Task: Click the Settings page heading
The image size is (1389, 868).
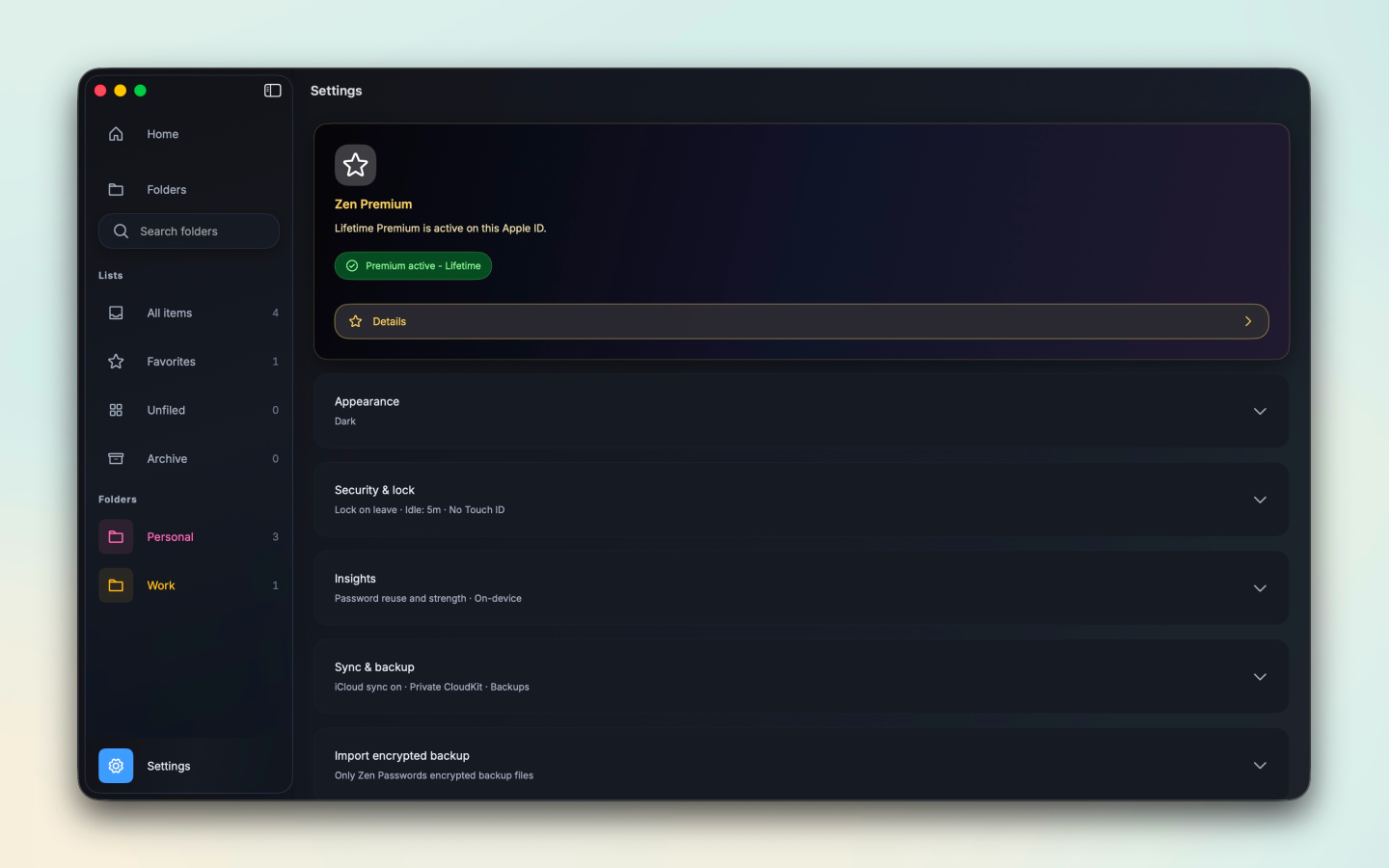Action: point(337,91)
